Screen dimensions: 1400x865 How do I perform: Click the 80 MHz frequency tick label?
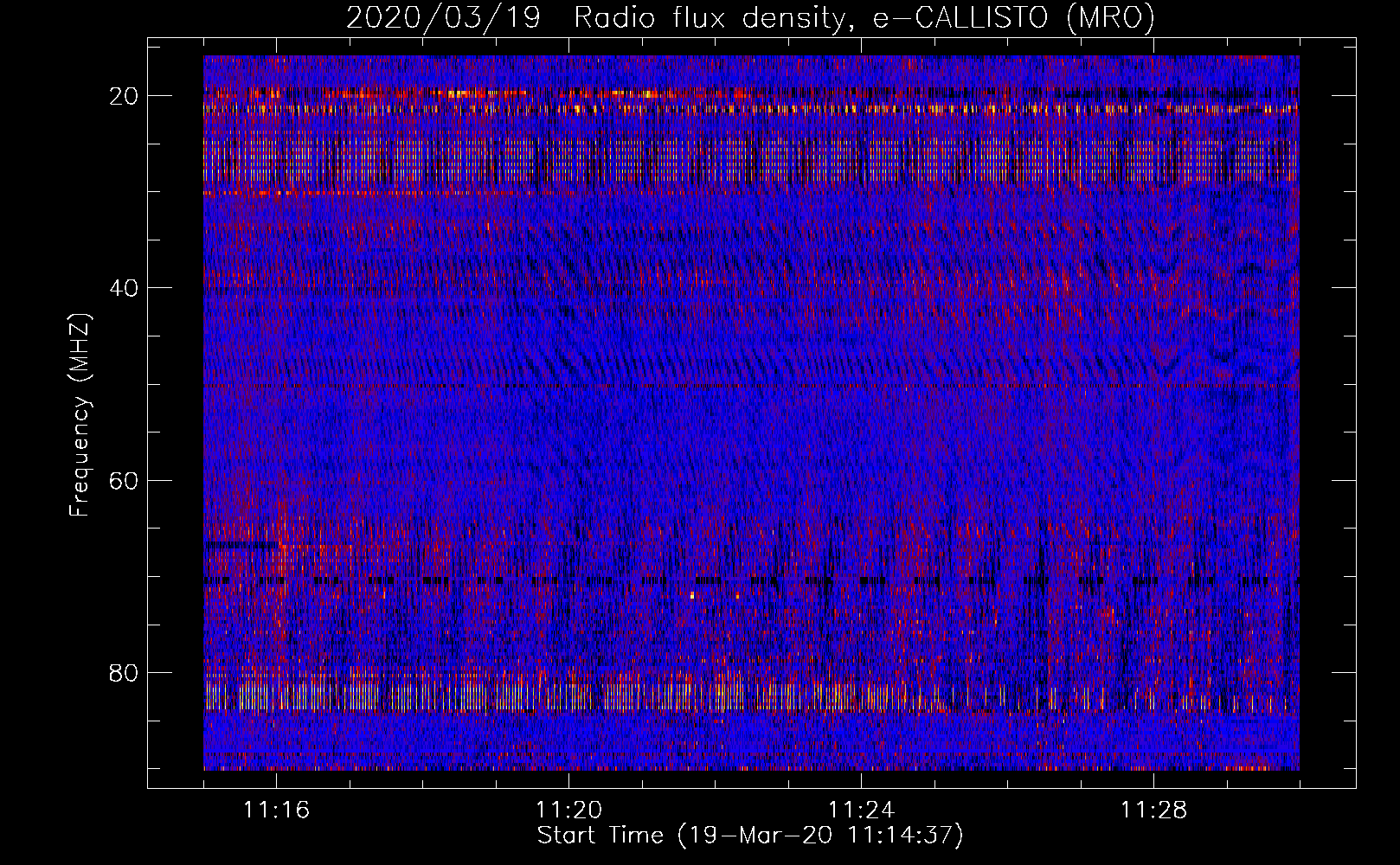[x=125, y=672]
